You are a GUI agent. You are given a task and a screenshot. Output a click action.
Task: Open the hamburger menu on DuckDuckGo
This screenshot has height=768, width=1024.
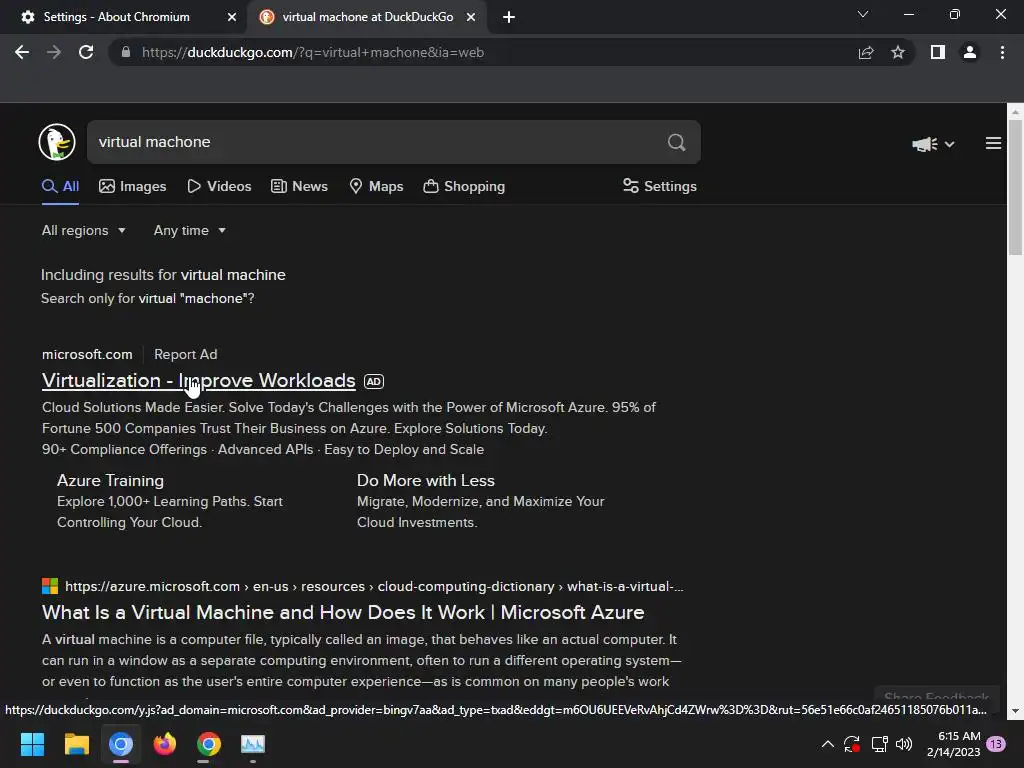pos(993,143)
